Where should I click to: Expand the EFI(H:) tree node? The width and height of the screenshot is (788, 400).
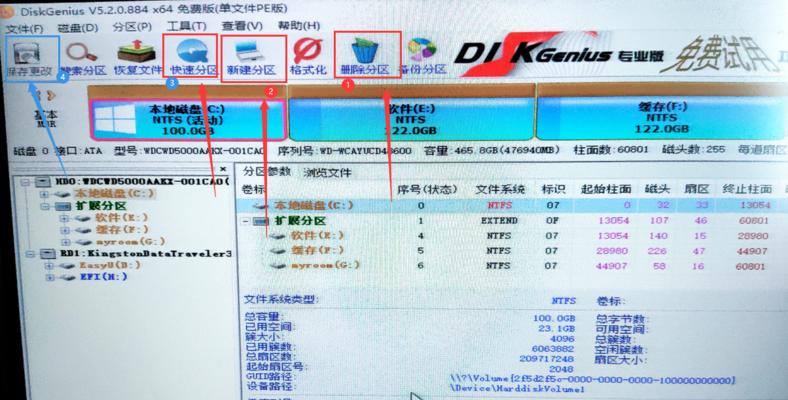point(49,277)
